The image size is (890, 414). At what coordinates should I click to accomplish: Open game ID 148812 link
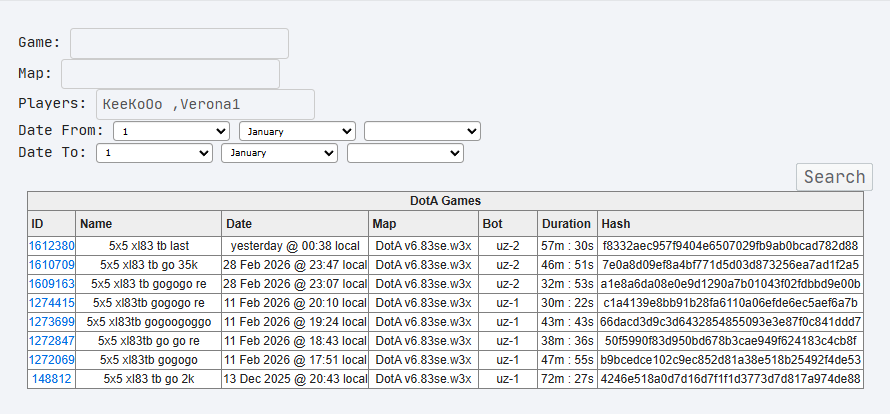(52, 379)
